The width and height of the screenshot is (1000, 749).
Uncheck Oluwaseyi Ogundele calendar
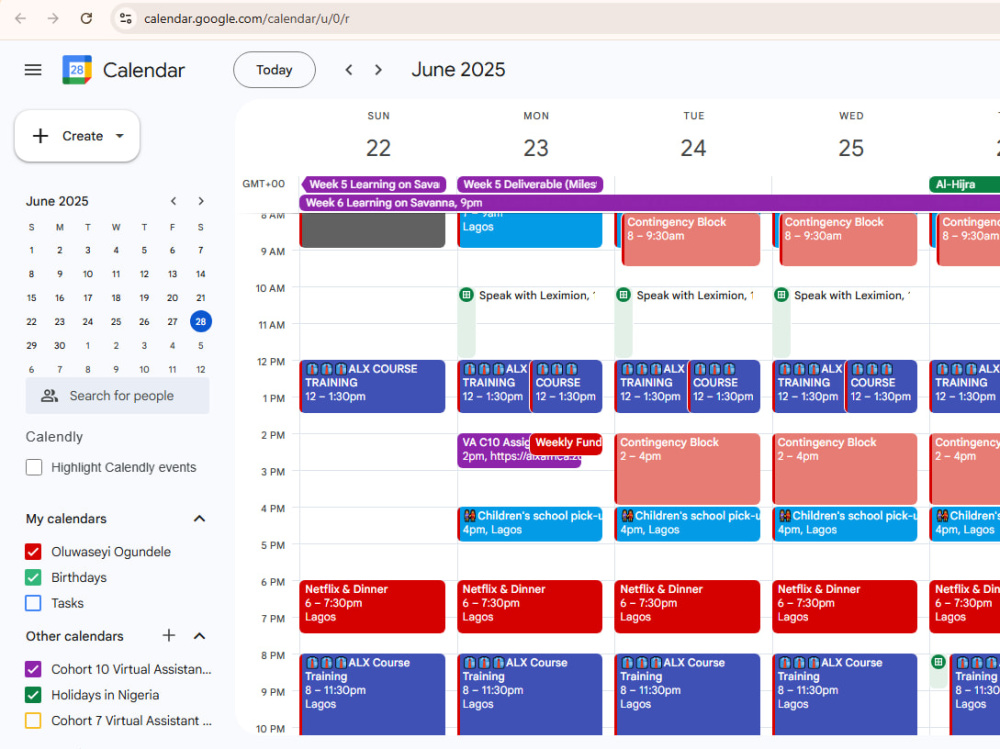[33, 551]
